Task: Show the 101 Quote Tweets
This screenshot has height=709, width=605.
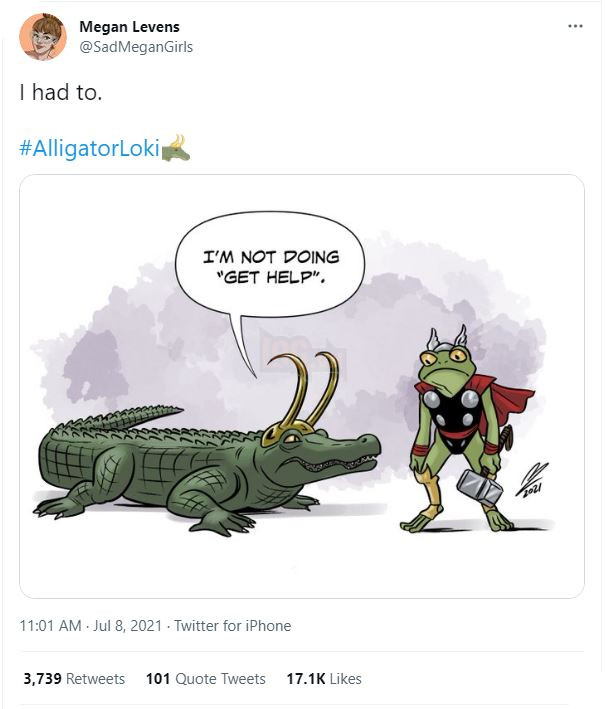Action: [205, 678]
